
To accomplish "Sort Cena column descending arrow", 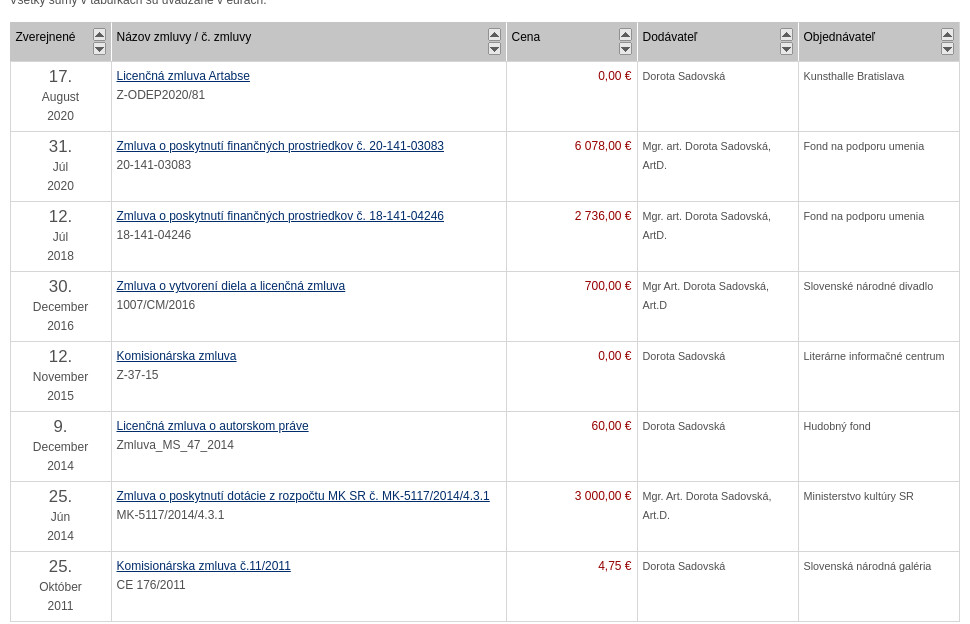I will click(x=625, y=49).
